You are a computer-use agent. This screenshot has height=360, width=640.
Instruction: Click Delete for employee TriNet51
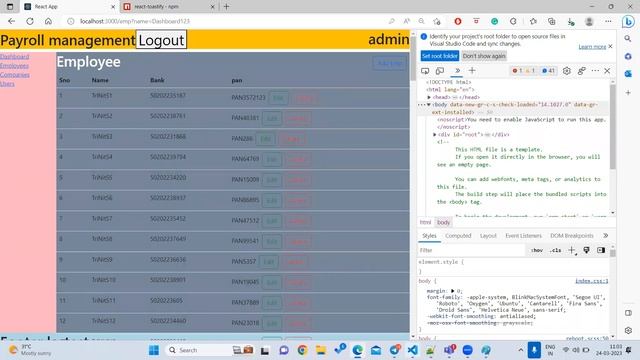tap(305, 98)
